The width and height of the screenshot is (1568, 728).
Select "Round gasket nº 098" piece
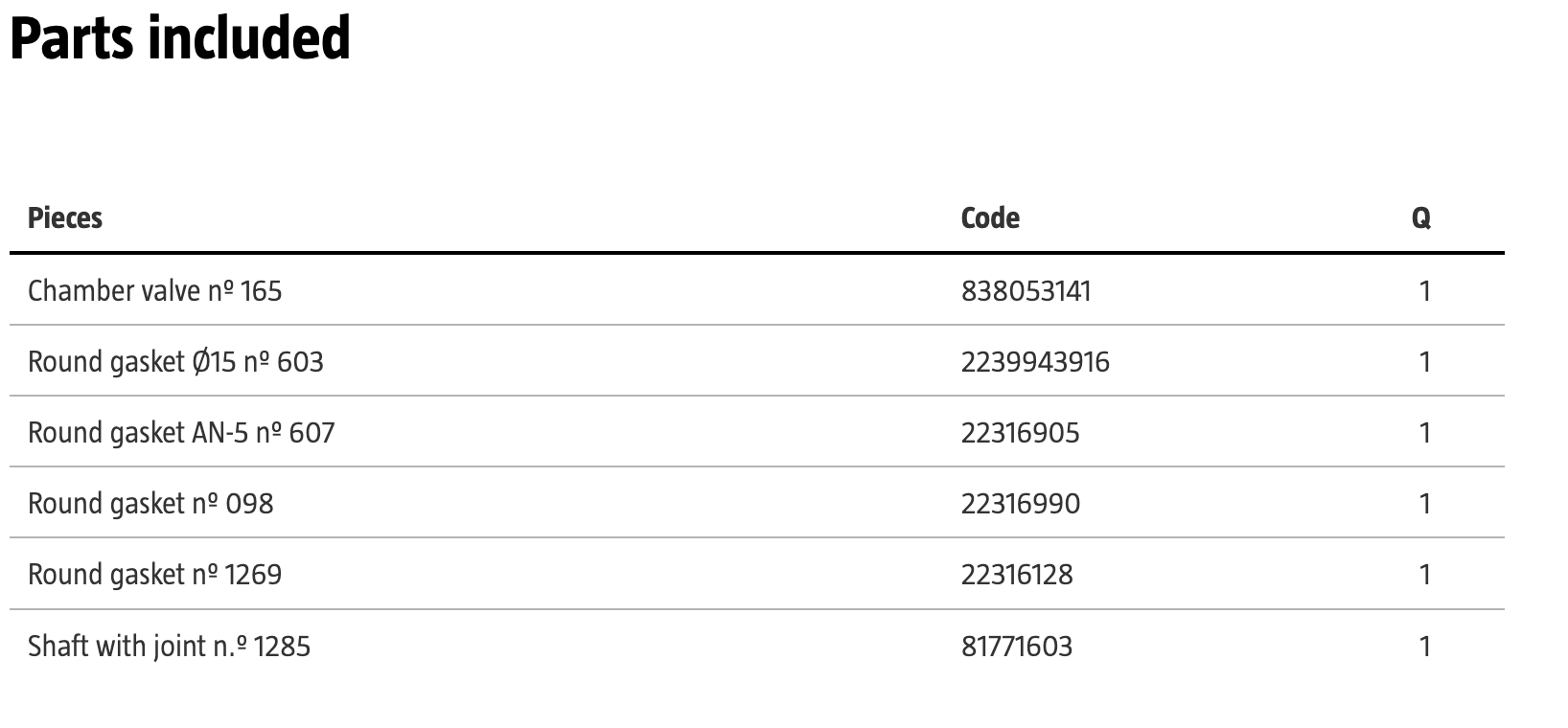point(150,503)
